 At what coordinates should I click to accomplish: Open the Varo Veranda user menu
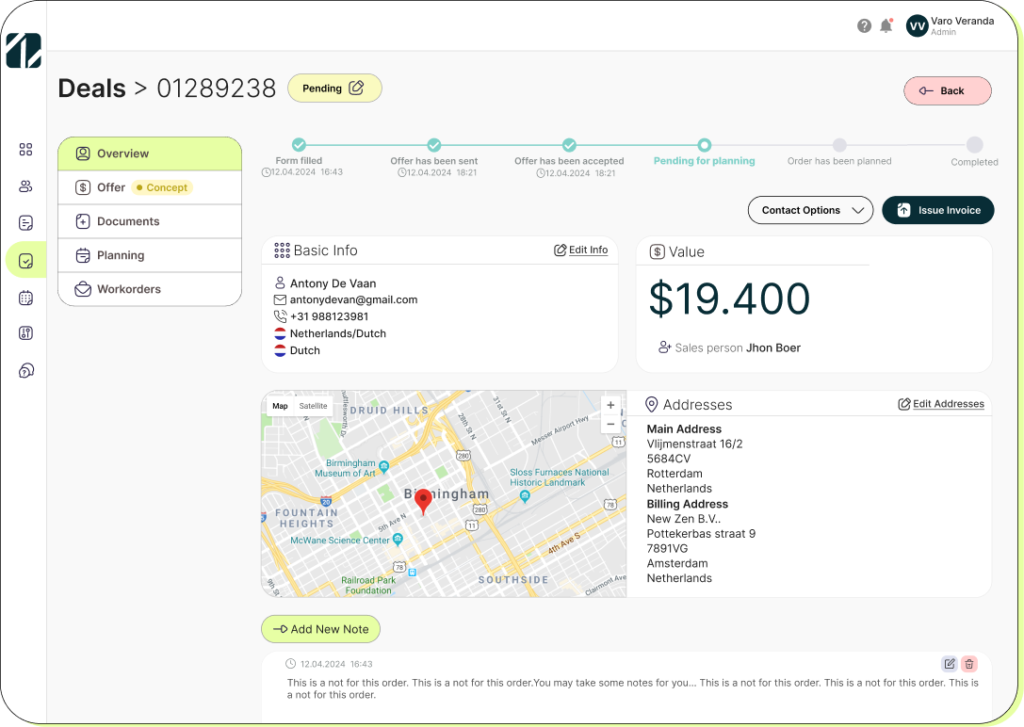pos(948,26)
